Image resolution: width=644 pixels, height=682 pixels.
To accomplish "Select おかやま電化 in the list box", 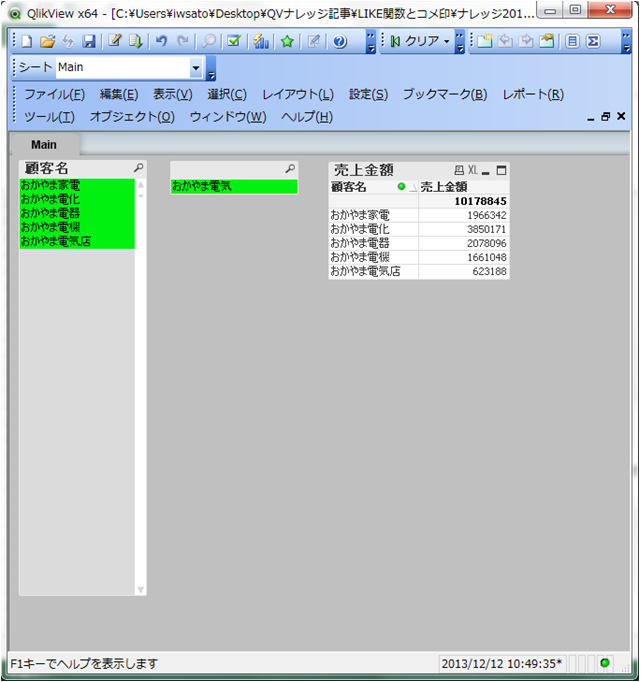I will (x=77, y=200).
